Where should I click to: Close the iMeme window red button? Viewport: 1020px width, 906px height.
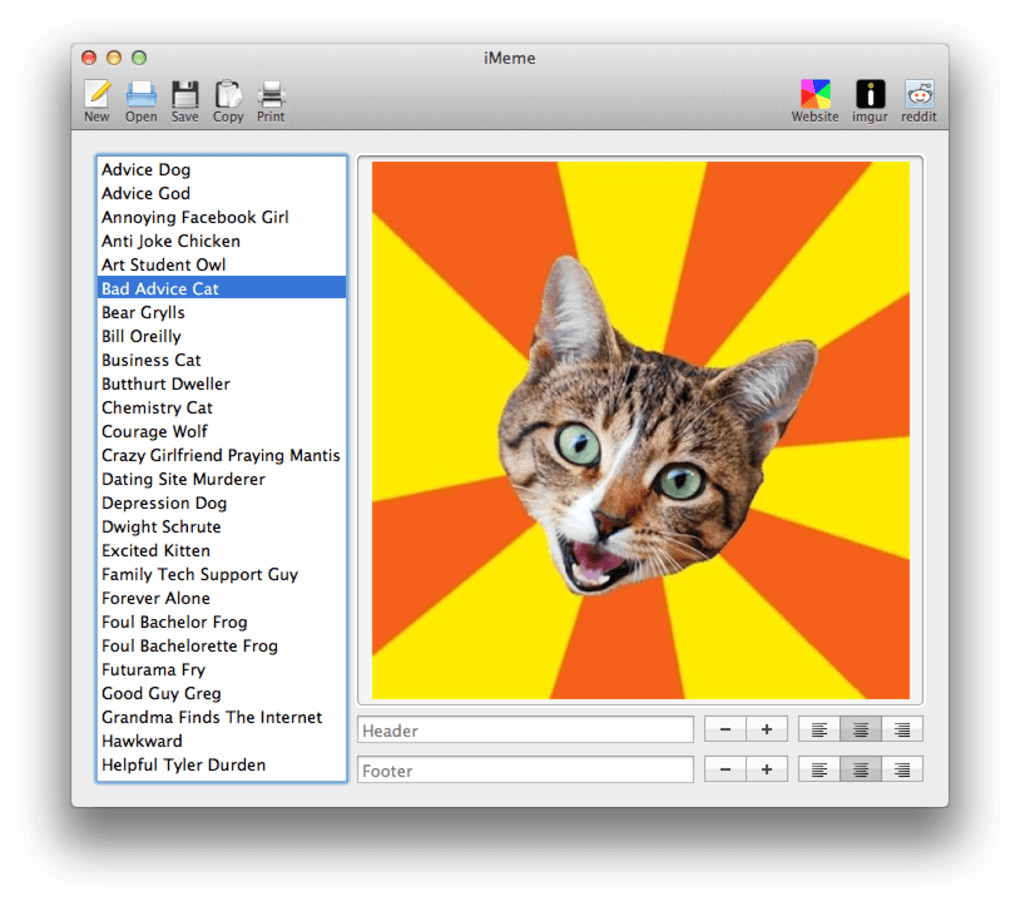89,58
